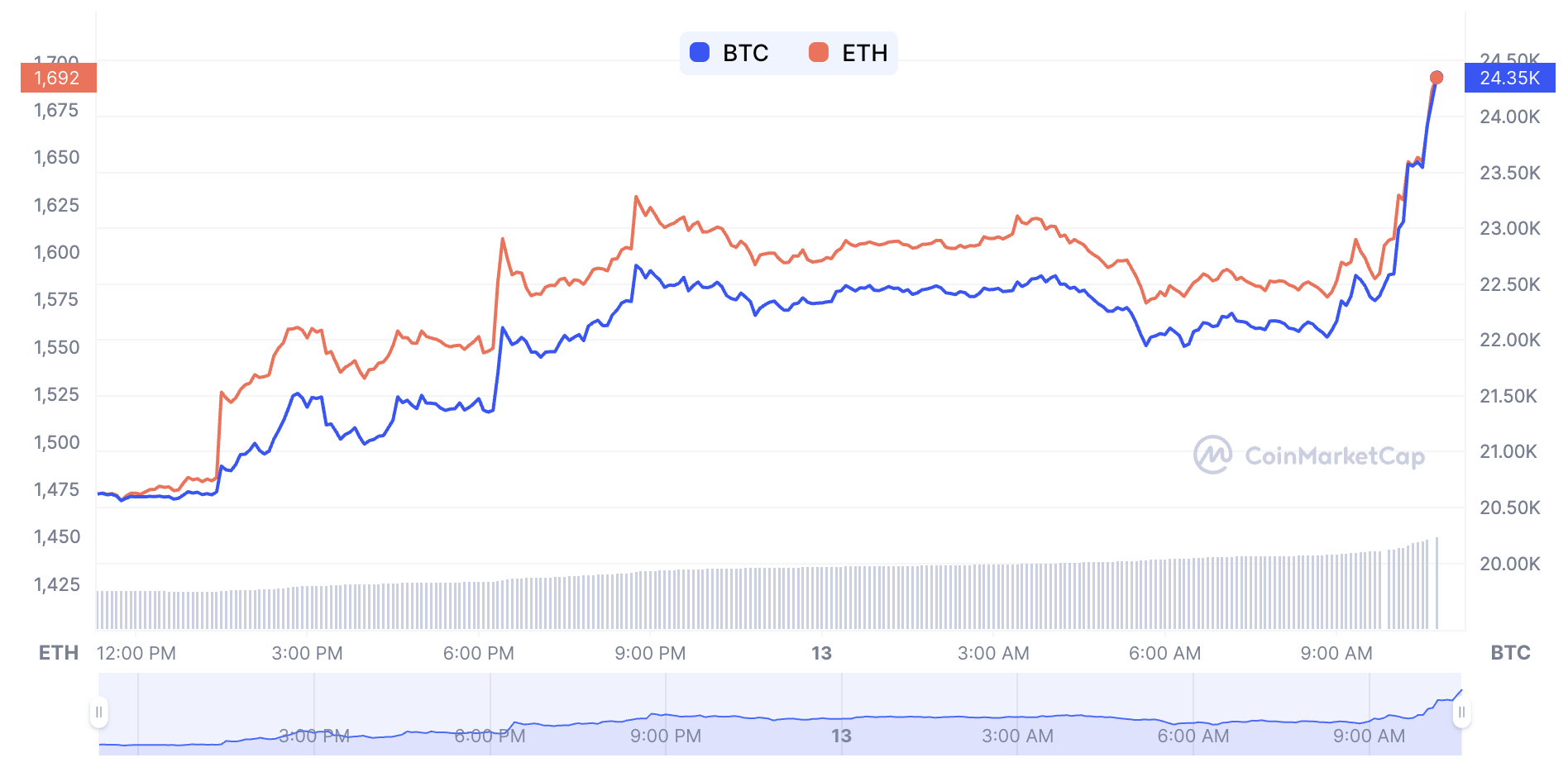Click 3:00 AM in the navigator timeline
The height and width of the screenshot is (772, 1568).
point(1017,736)
